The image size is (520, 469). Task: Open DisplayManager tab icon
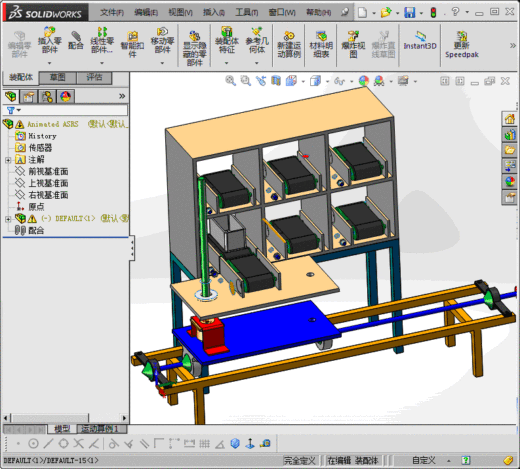click(x=65, y=97)
